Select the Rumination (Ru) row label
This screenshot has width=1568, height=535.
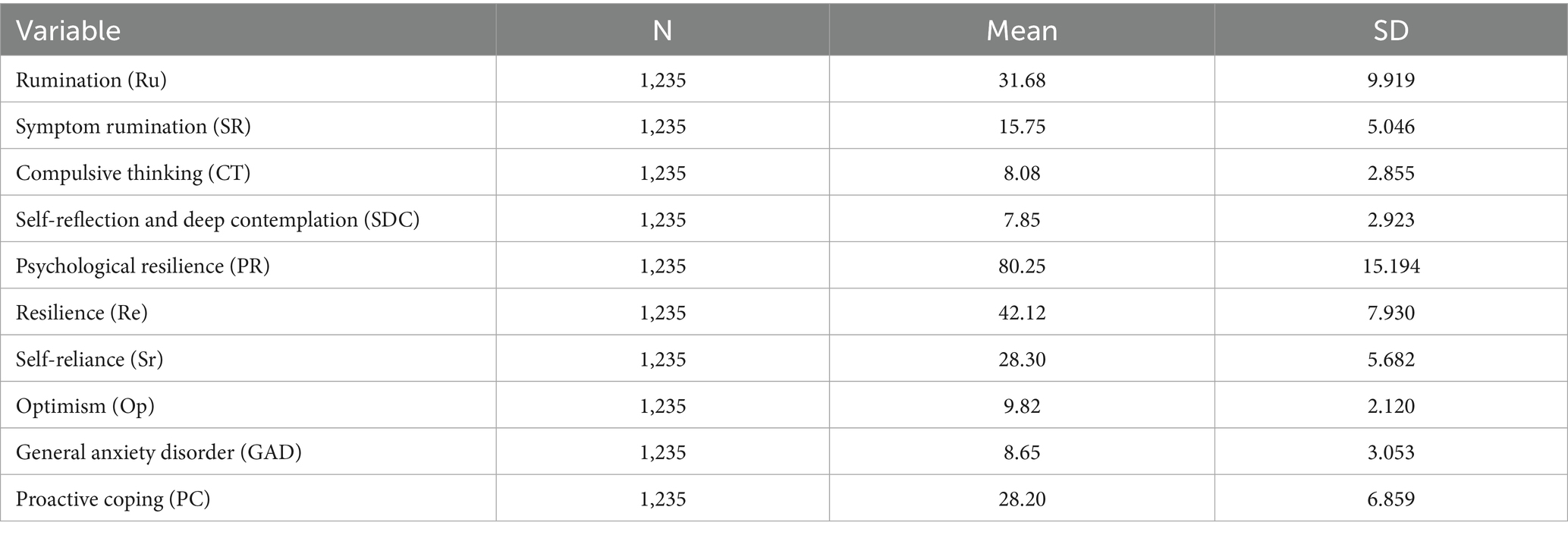click(x=91, y=80)
